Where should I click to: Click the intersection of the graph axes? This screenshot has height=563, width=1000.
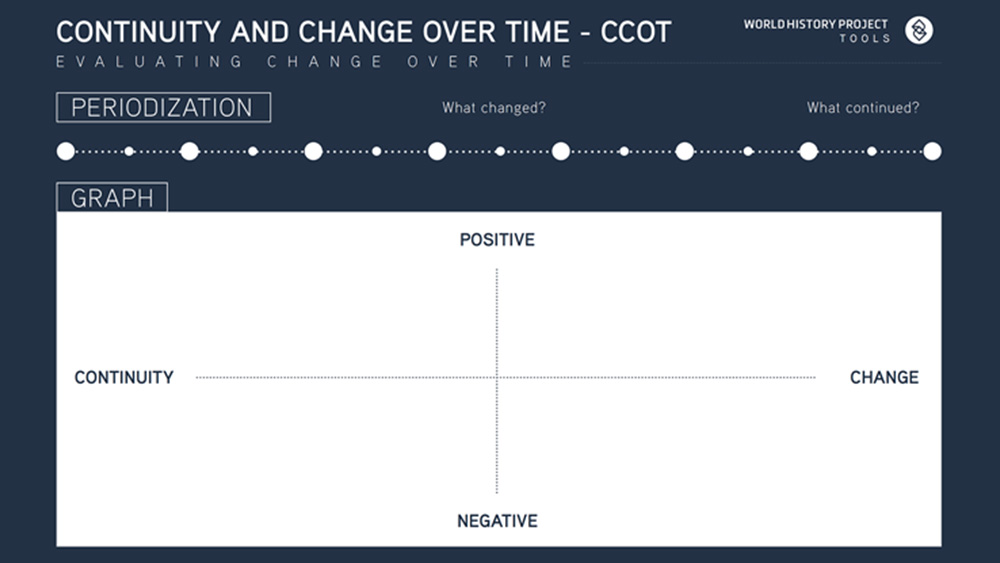pos(497,377)
